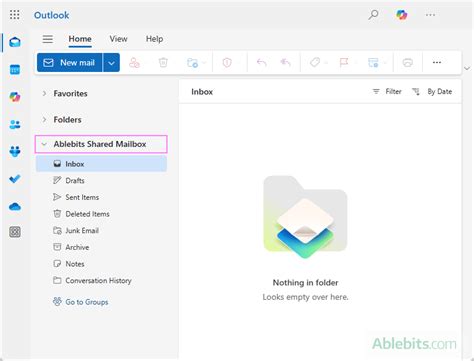Switch to the View tab
This screenshot has height=361, width=474.
pyautogui.click(x=118, y=39)
